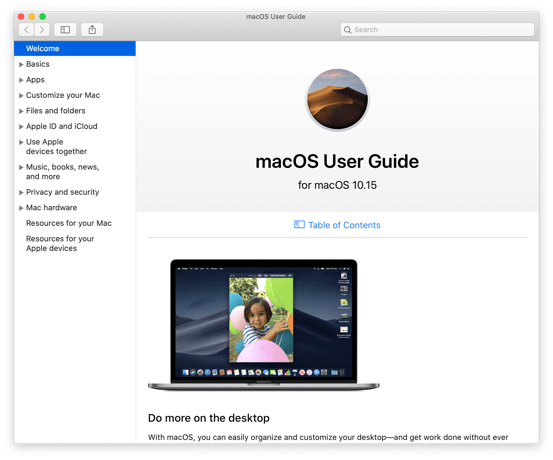Expand the Customize your Mac triangle
The height and width of the screenshot is (460, 553).
(x=21, y=95)
